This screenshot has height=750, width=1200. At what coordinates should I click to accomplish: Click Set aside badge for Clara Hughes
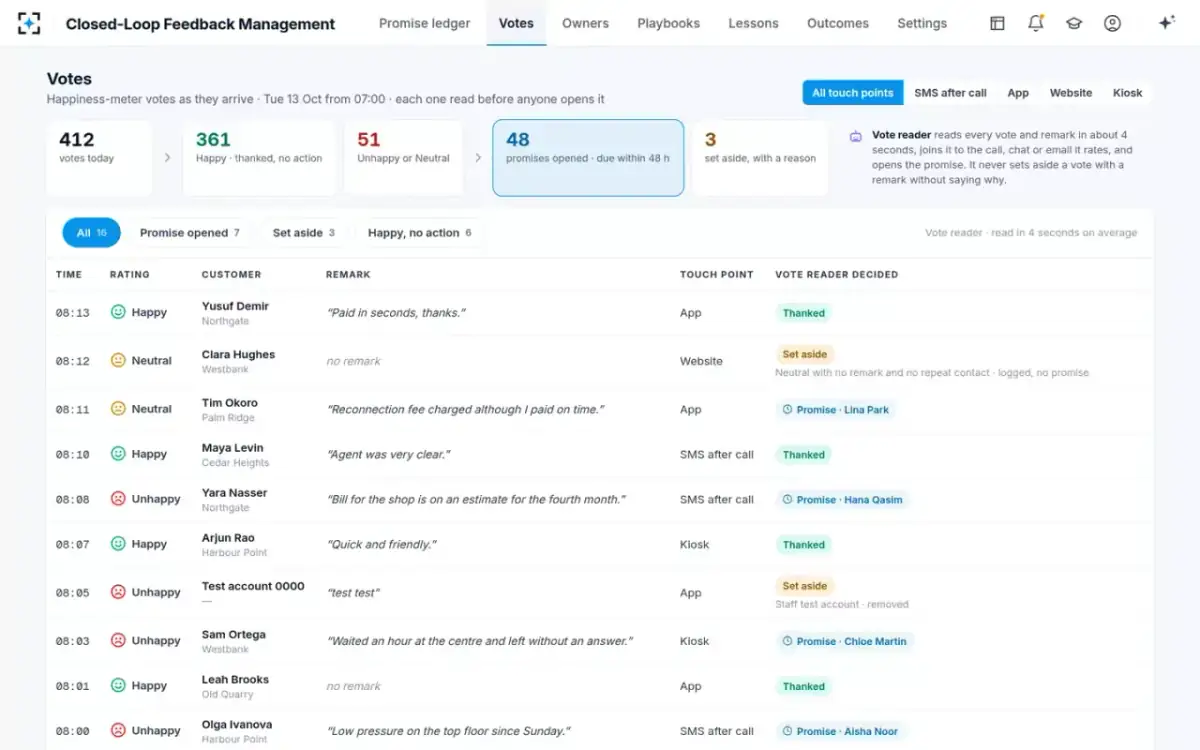pos(805,354)
